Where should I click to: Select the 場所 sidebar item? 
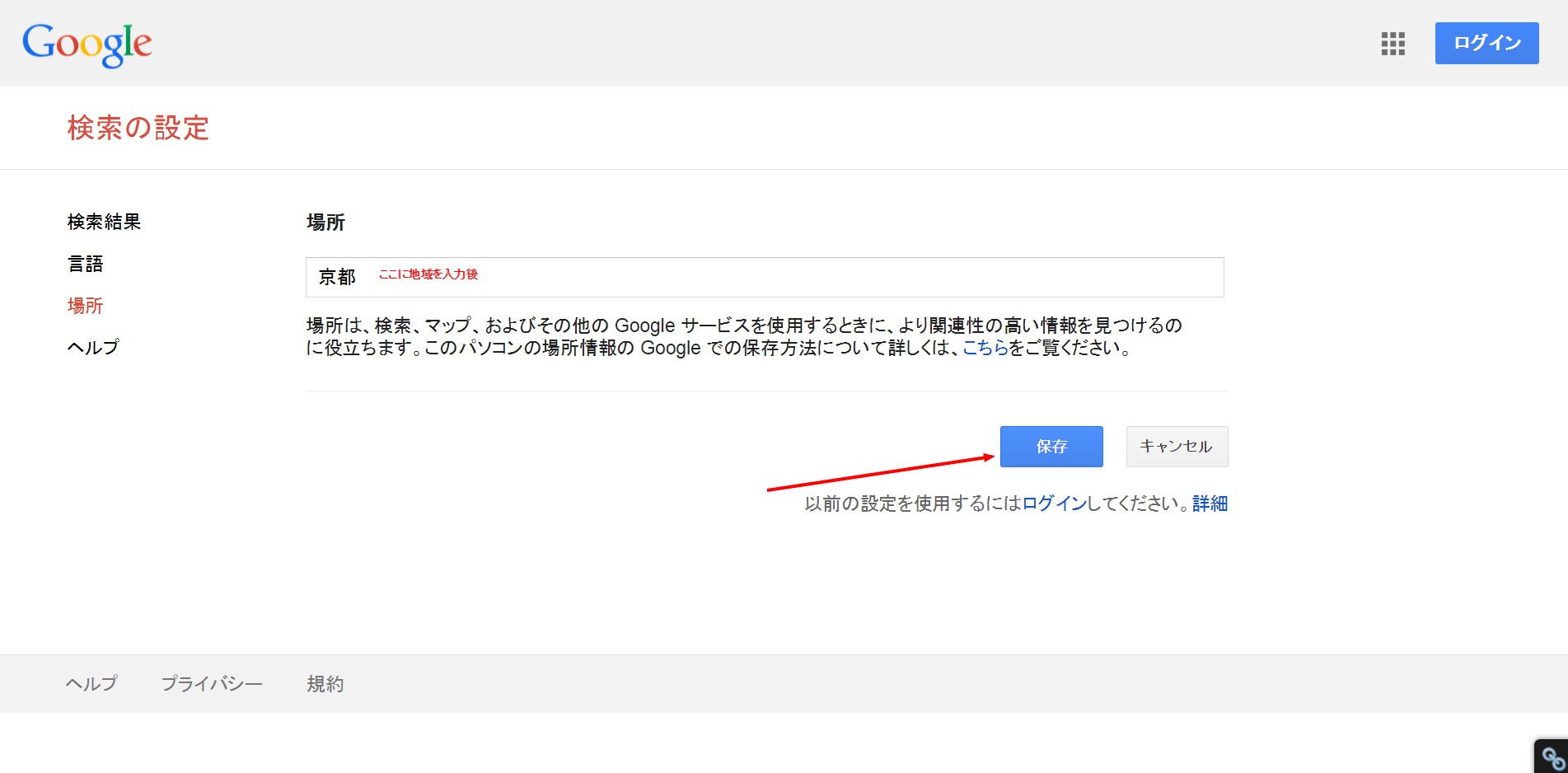click(x=86, y=306)
